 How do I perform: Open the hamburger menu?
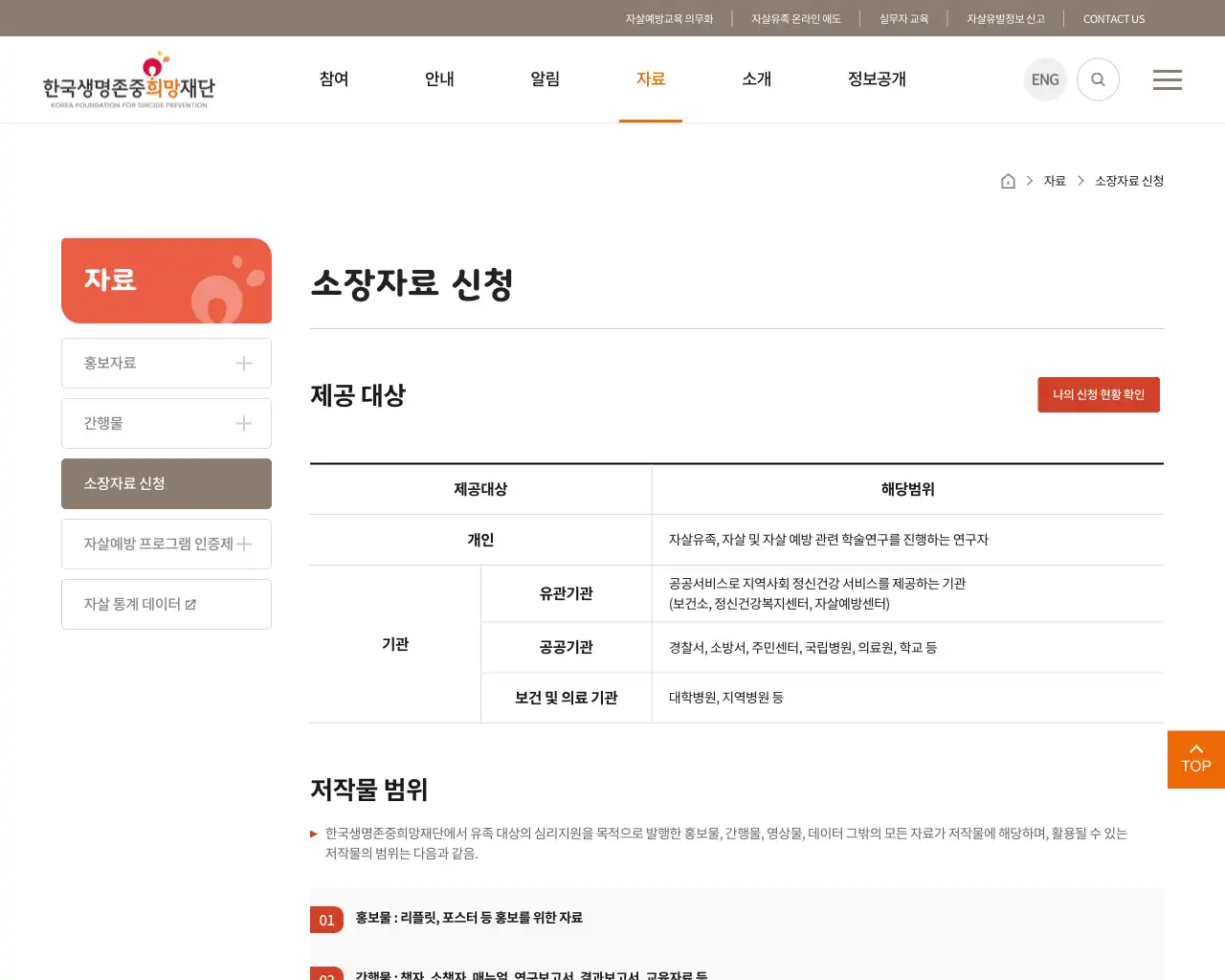[1168, 79]
